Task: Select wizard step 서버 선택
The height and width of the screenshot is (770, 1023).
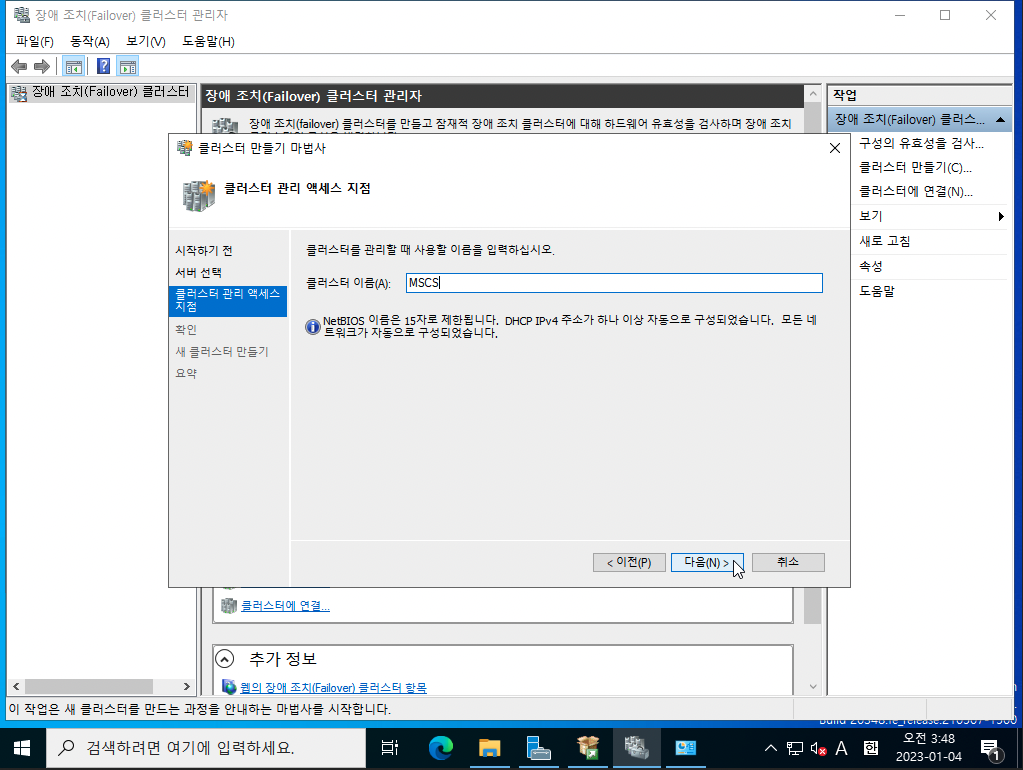Action: [198, 272]
